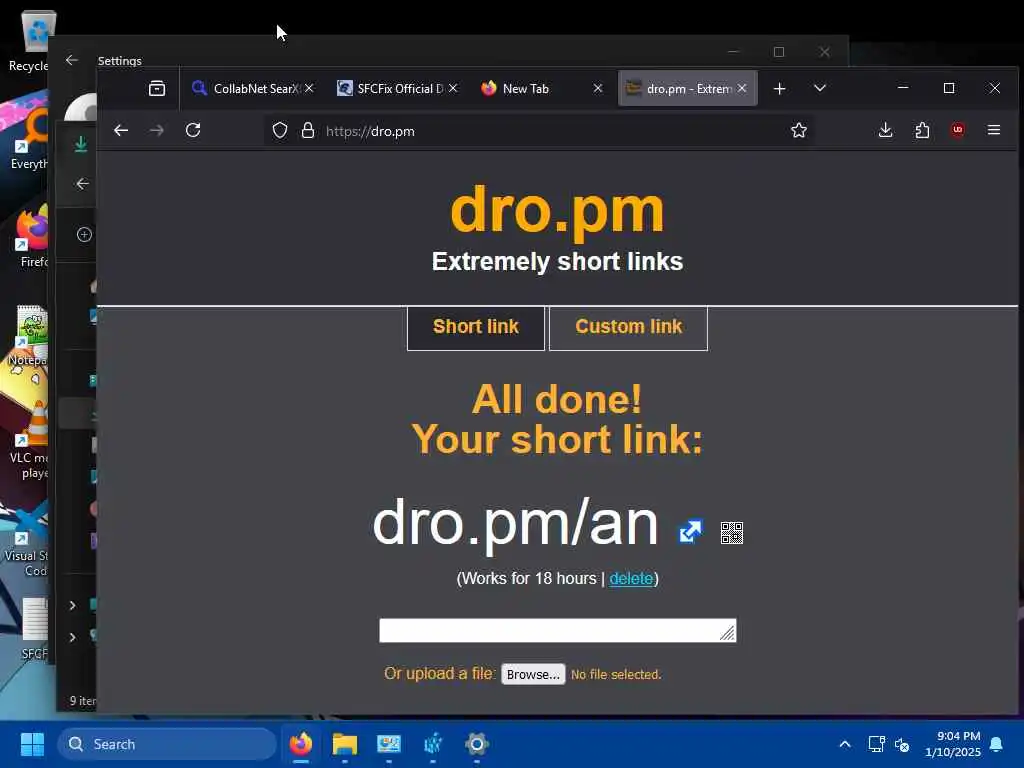Open Firefox View icon
1024x768 pixels.
tap(157, 88)
